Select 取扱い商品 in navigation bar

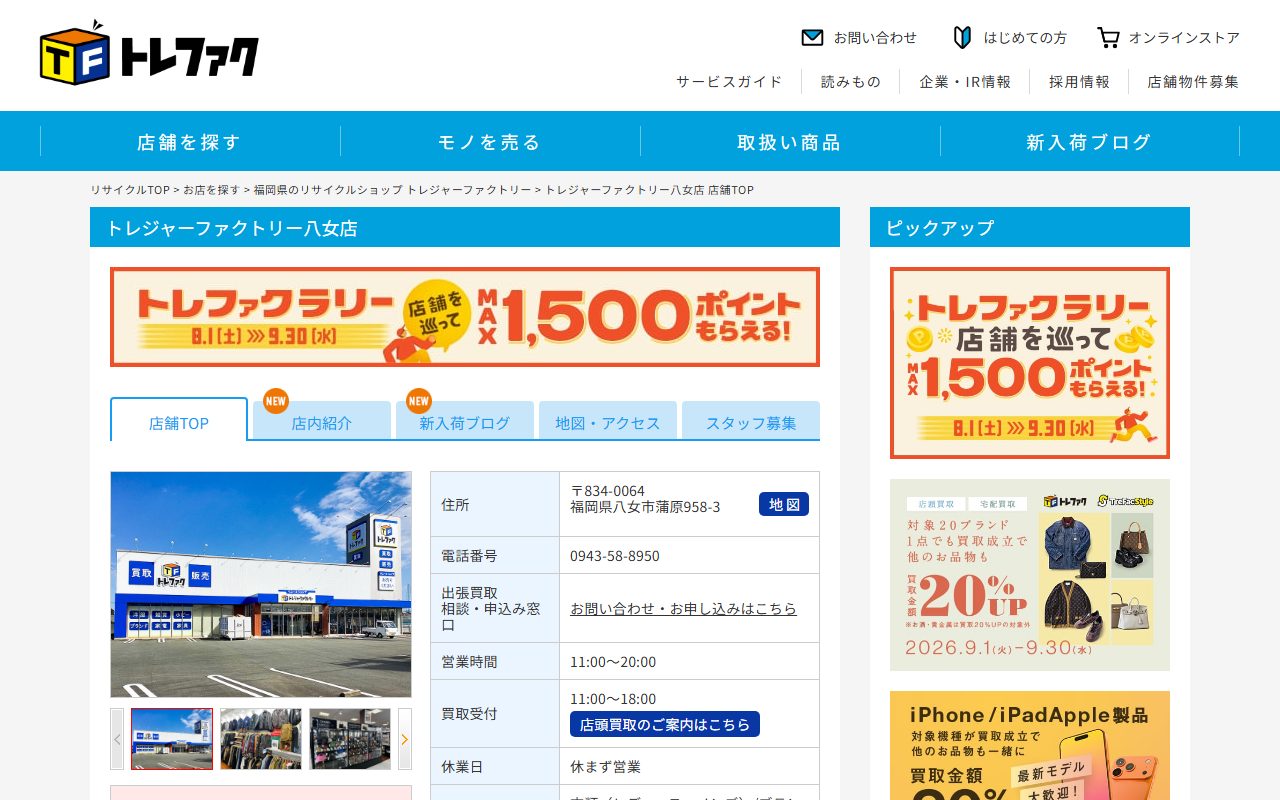point(790,142)
